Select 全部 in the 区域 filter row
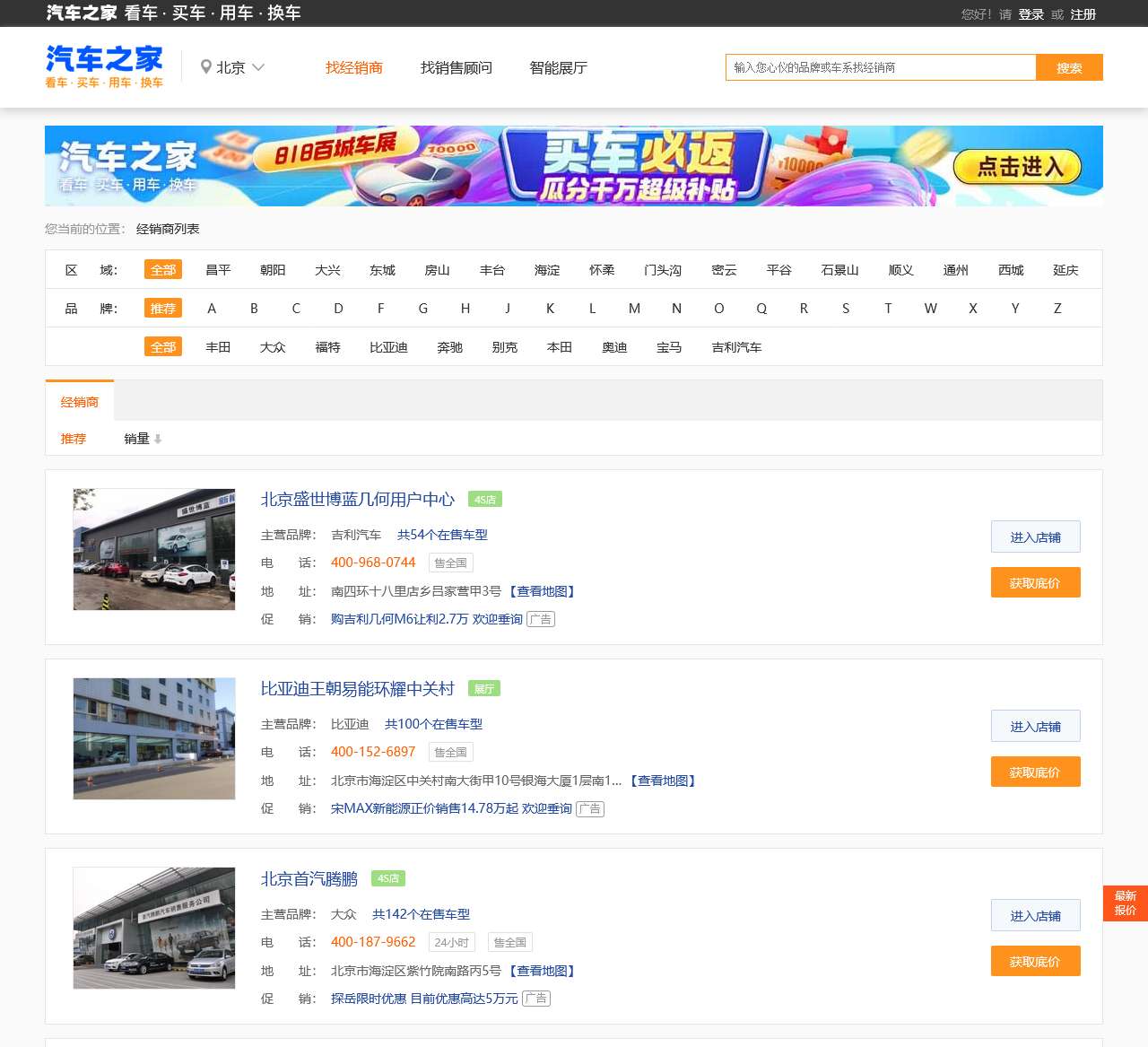 click(x=163, y=270)
